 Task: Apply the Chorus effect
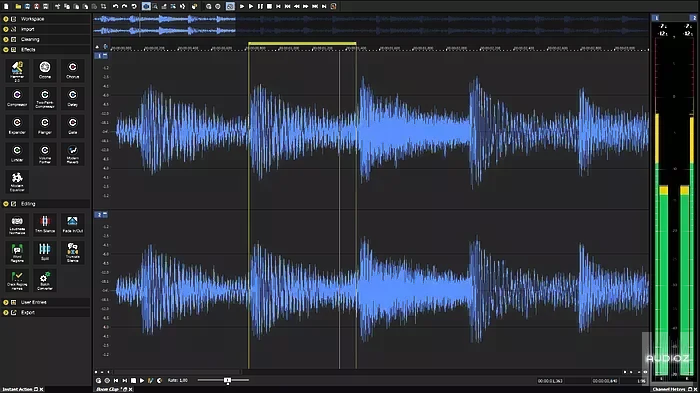[x=72, y=70]
